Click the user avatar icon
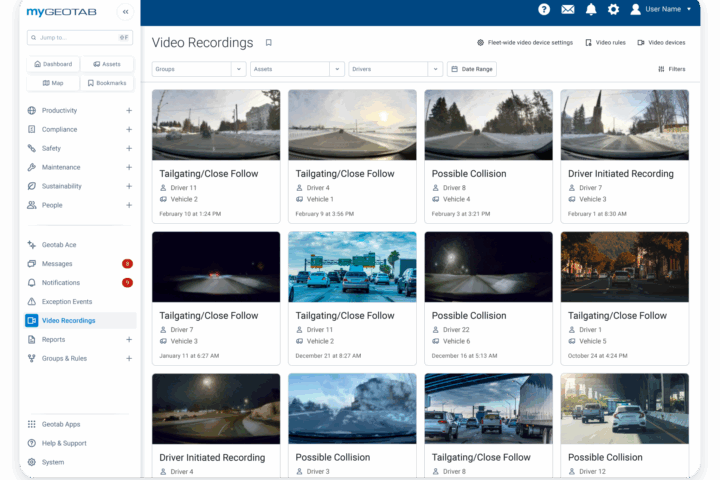720x480 pixels. [x=636, y=9]
